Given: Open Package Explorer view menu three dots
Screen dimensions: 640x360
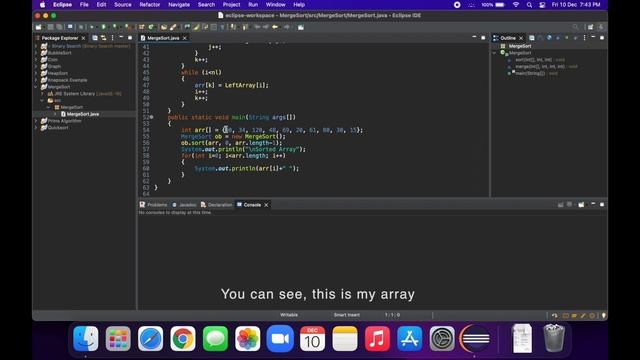Looking at the screenshot, I should [x=113, y=38].
